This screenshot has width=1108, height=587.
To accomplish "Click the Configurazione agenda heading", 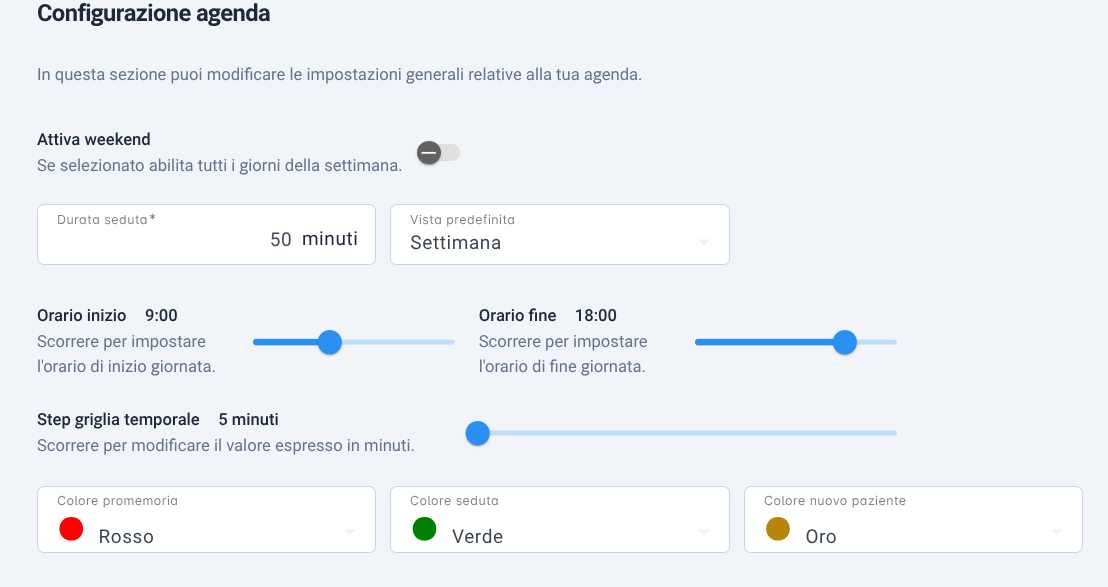I will click(153, 13).
